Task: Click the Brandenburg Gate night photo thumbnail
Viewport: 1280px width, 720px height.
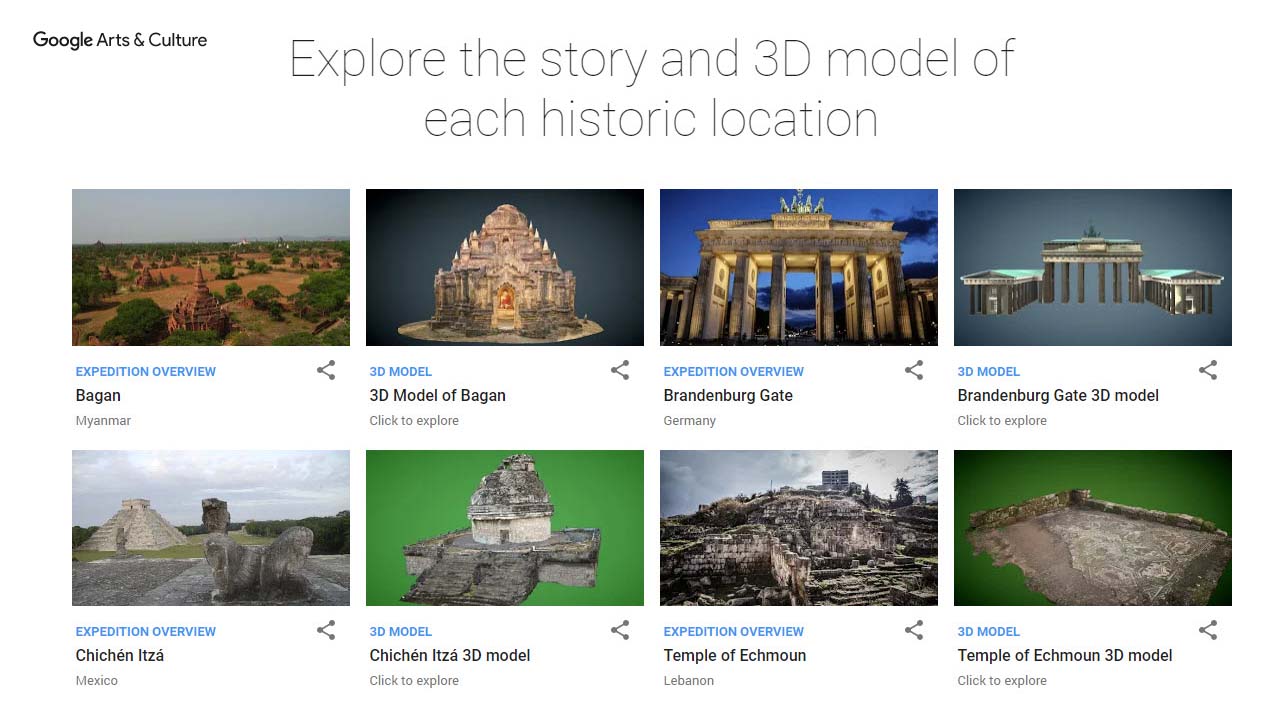Action: point(798,267)
